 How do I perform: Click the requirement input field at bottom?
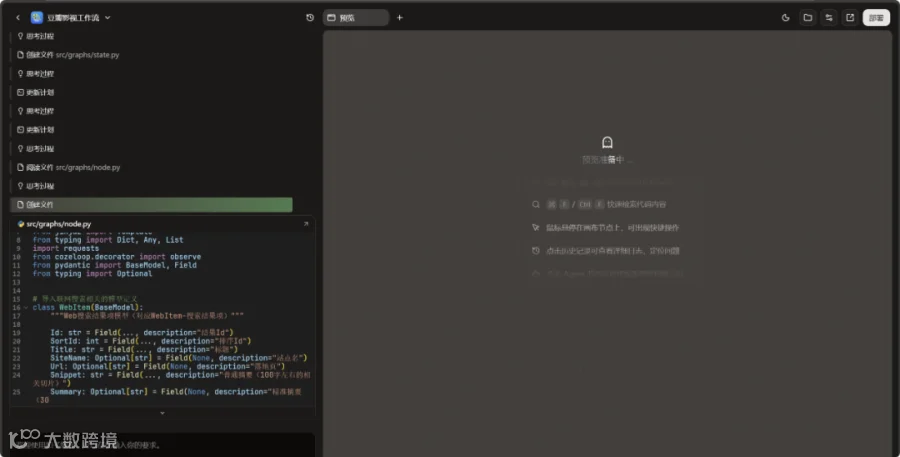(x=162, y=445)
